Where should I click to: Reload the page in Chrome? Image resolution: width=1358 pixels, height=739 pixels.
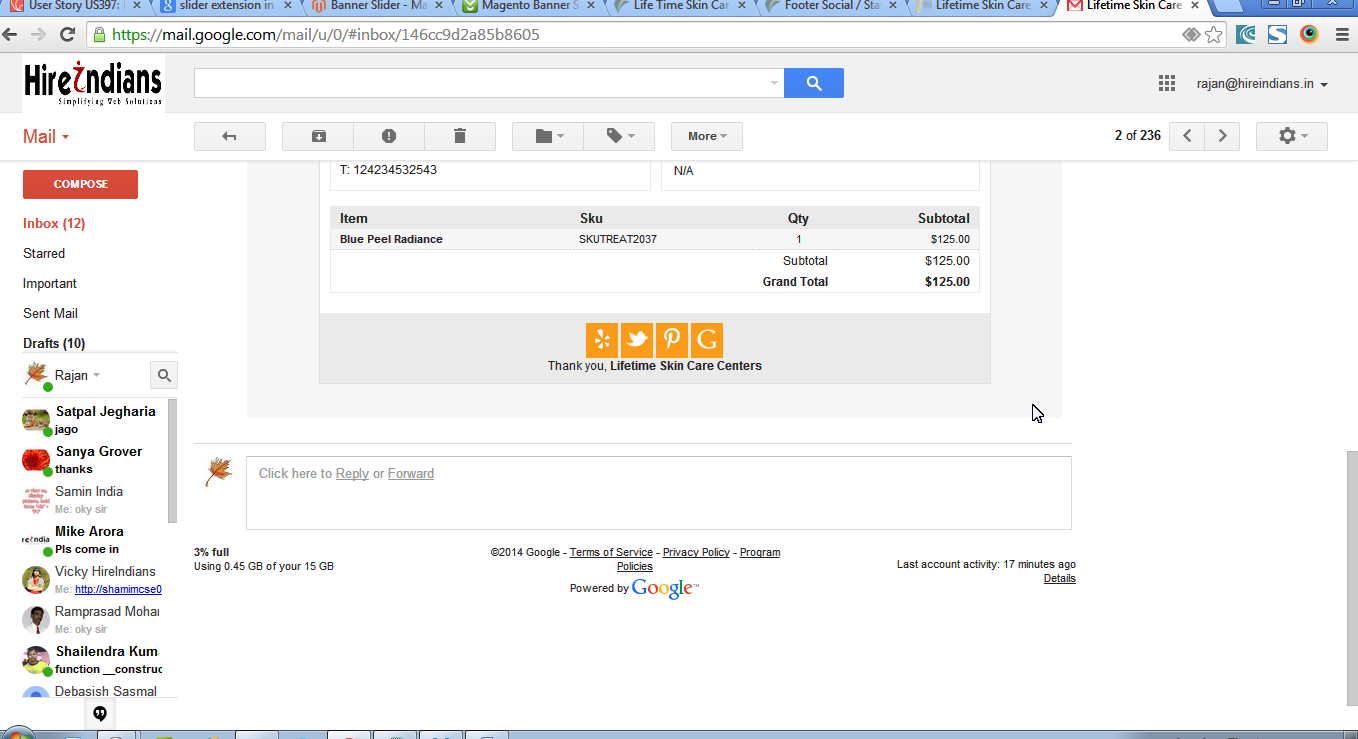point(68,35)
